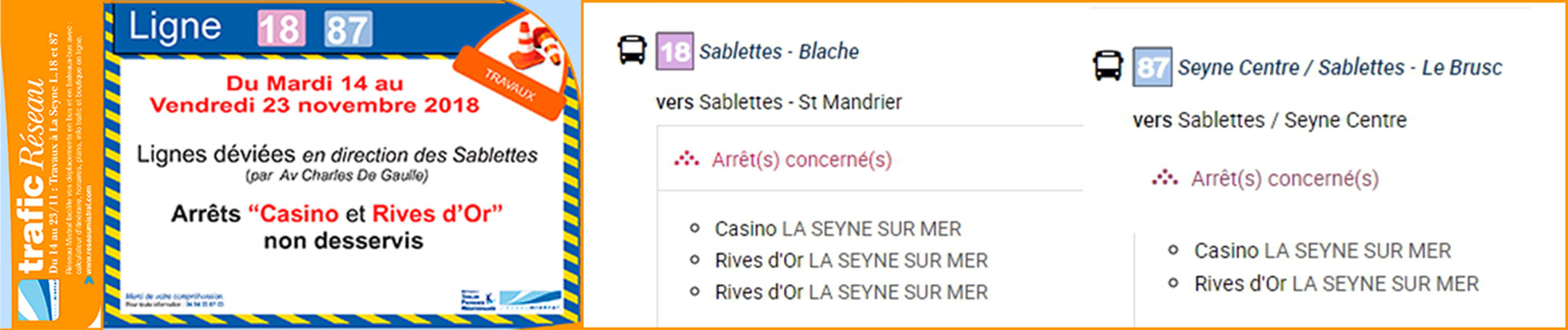Viewport: 1568px width, 330px height.
Task: Expand Arrêt(s) concerné(s) for line 18
Action: point(801,159)
